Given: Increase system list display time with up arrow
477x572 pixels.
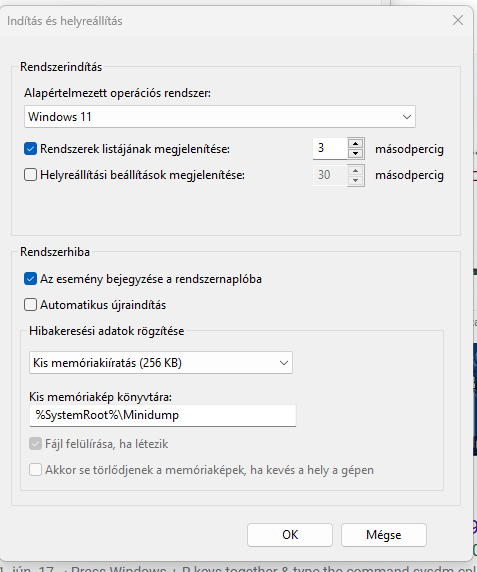Looking at the screenshot, I should pyautogui.click(x=356, y=143).
